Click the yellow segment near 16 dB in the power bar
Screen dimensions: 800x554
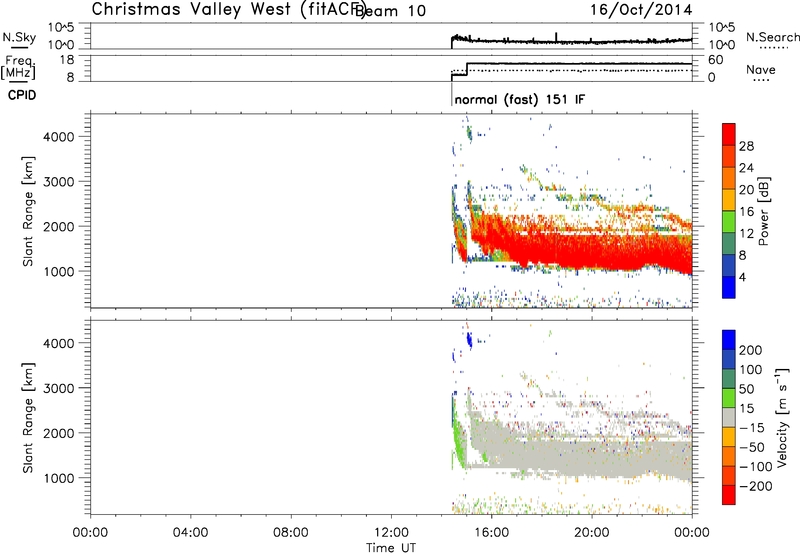coord(729,200)
